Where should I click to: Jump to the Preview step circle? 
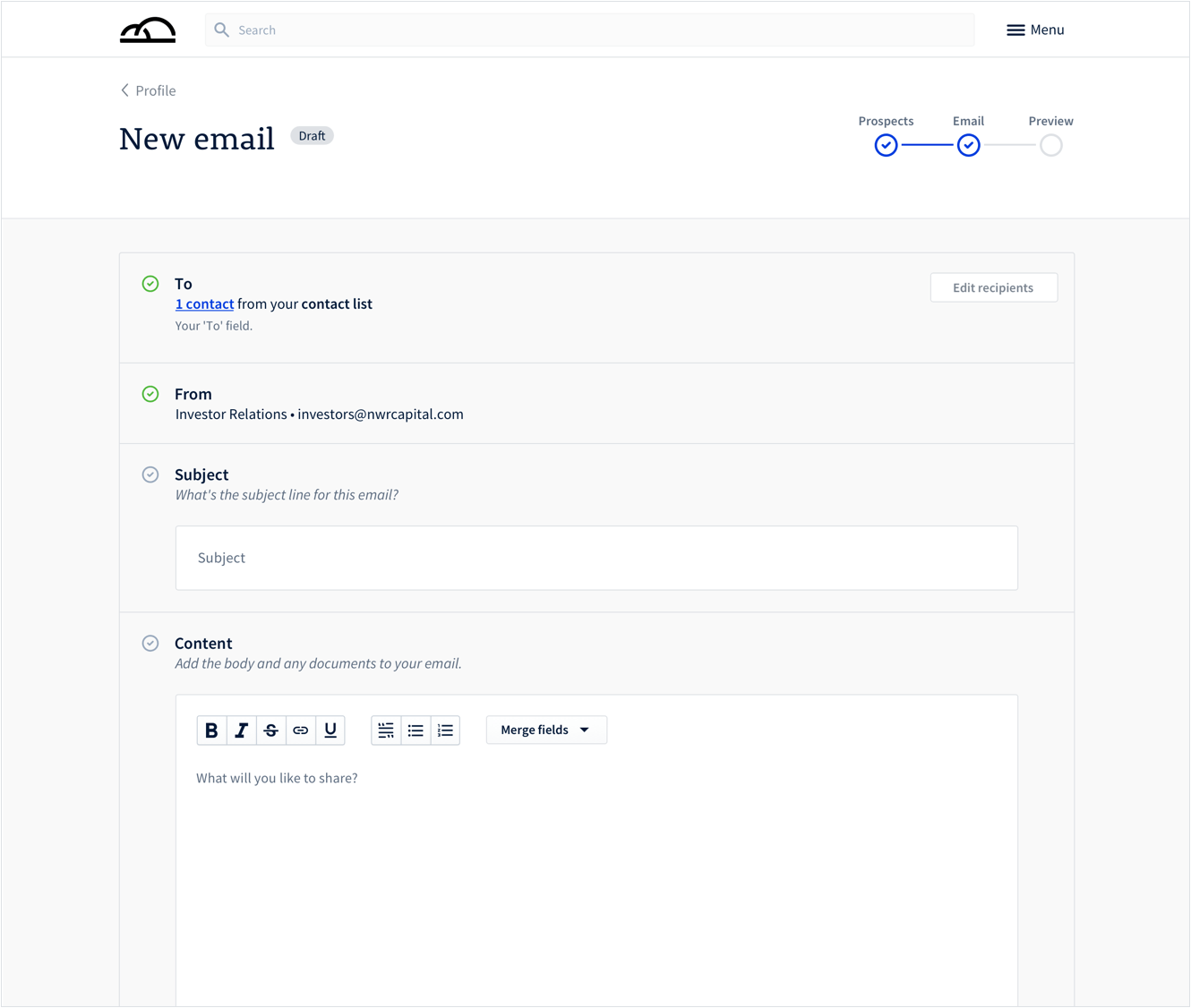1050,145
